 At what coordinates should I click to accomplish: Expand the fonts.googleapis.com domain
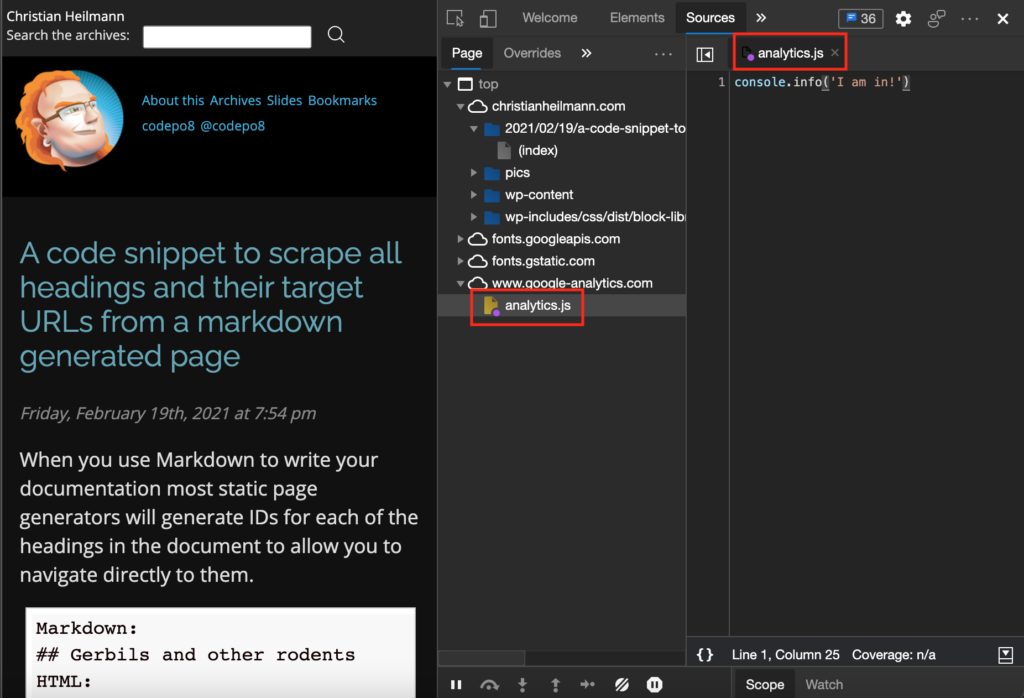461,239
